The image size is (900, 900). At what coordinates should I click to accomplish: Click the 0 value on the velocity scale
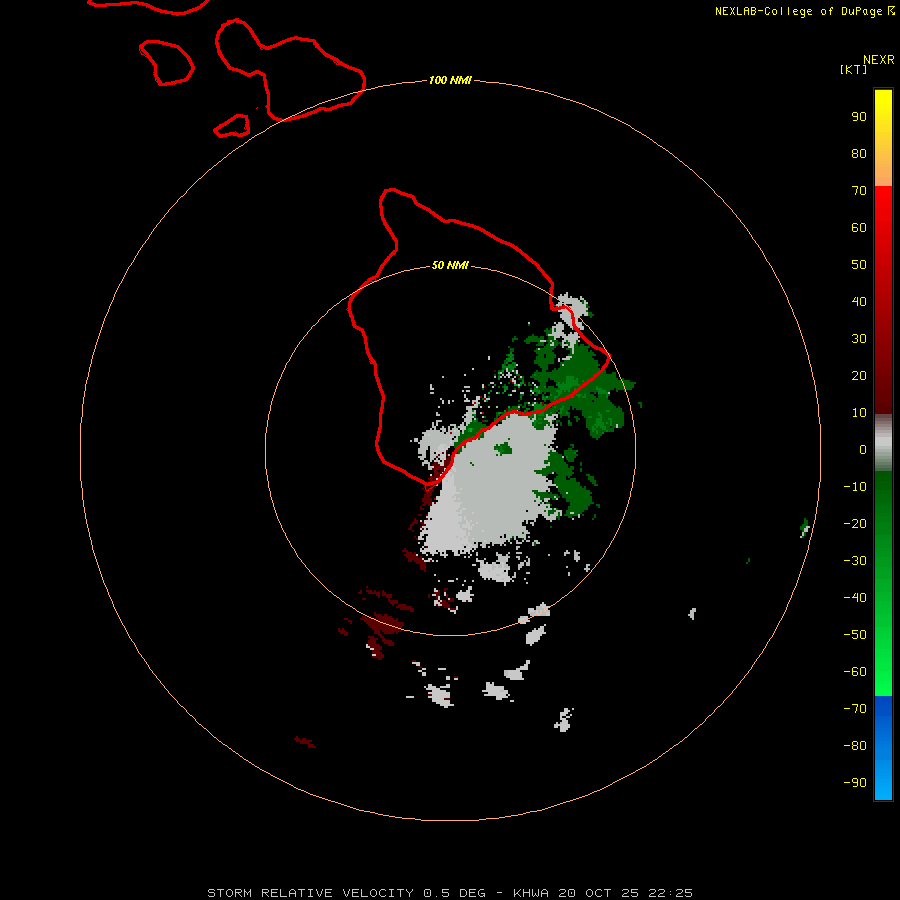(x=863, y=450)
